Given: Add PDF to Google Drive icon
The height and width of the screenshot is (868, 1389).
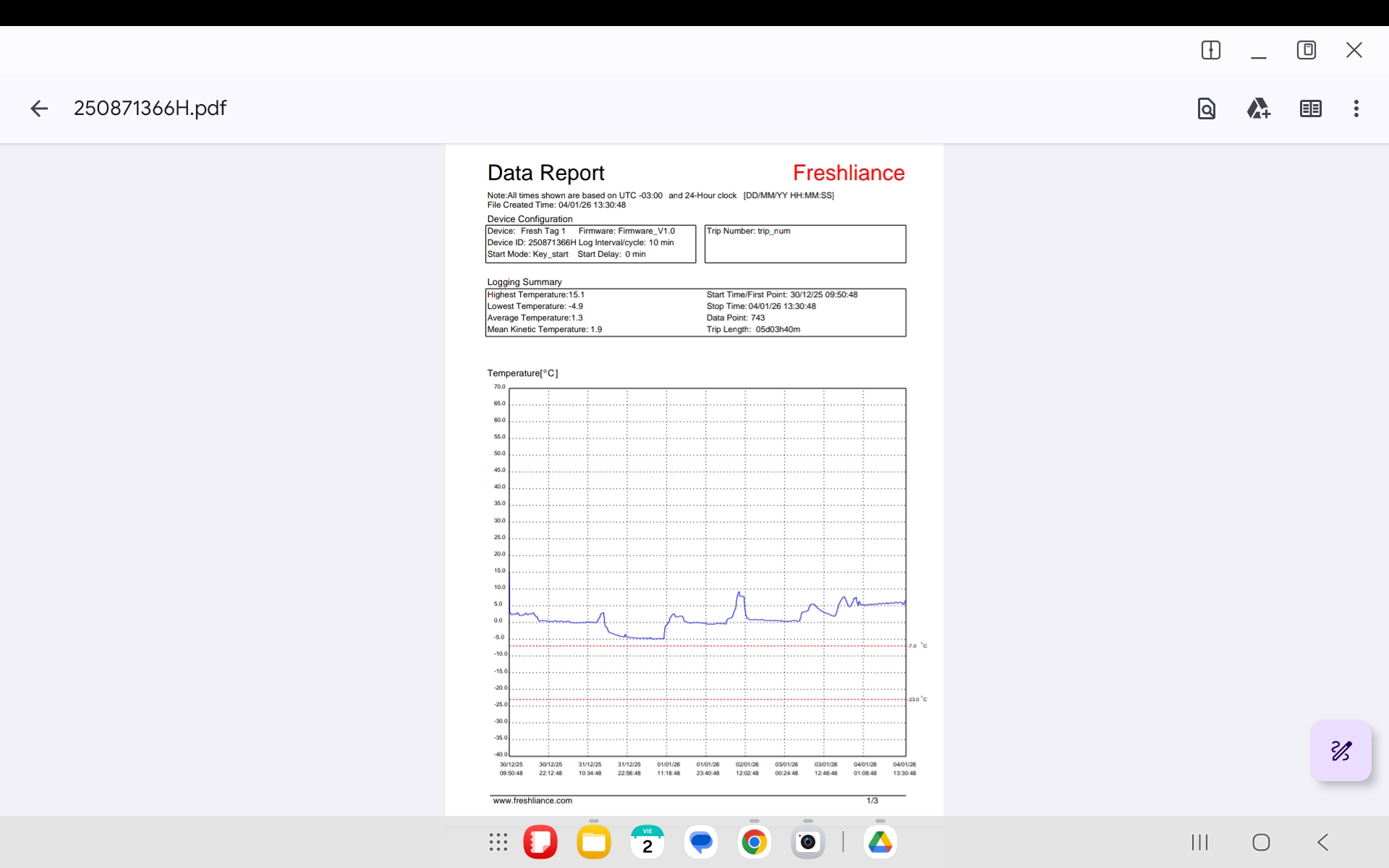Looking at the screenshot, I should pos(1258,109).
